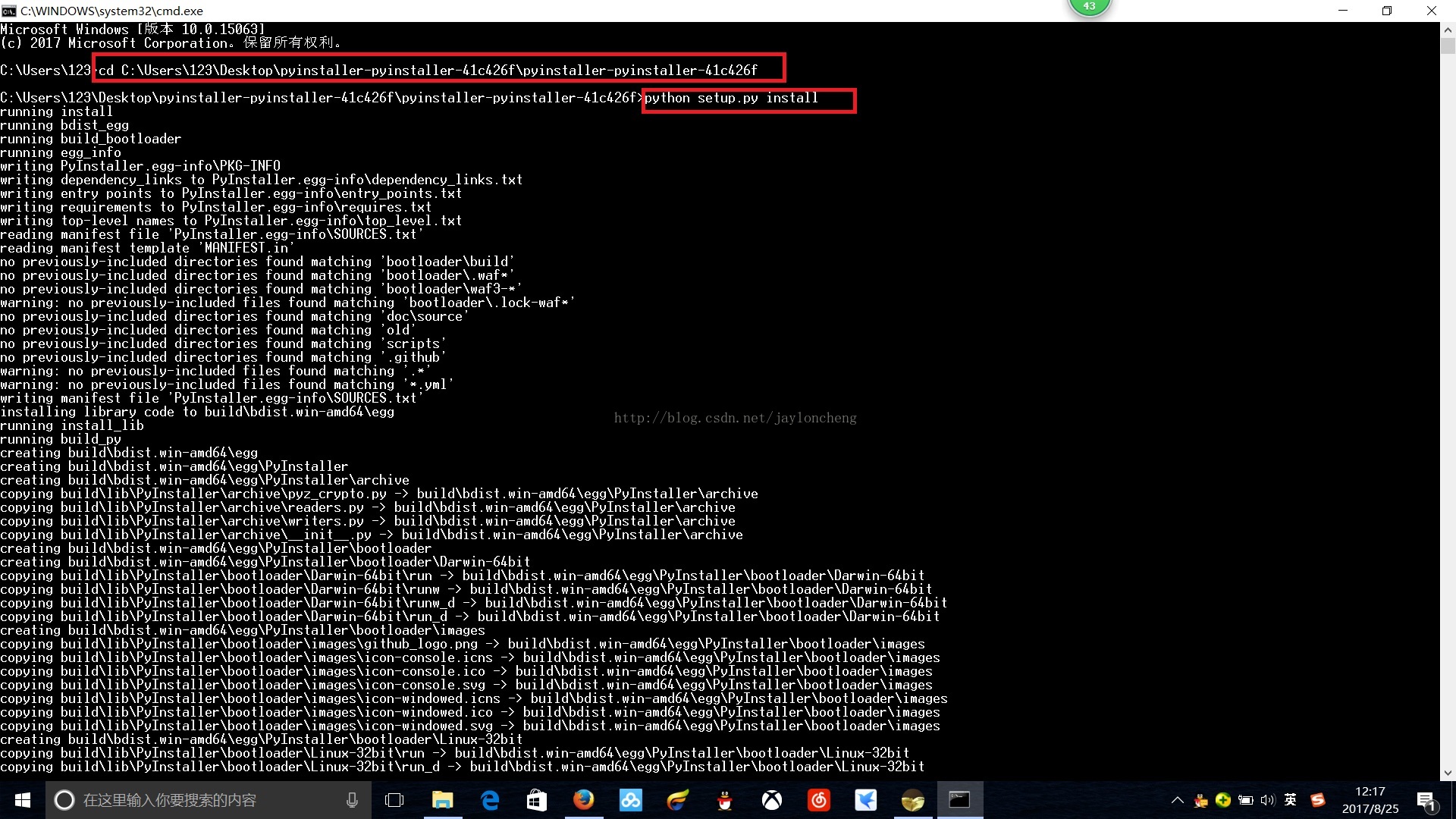The width and height of the screenshot is (1456, 819).
Task: Click QQ tray icon in notification area
Action: pos(1200,800)
